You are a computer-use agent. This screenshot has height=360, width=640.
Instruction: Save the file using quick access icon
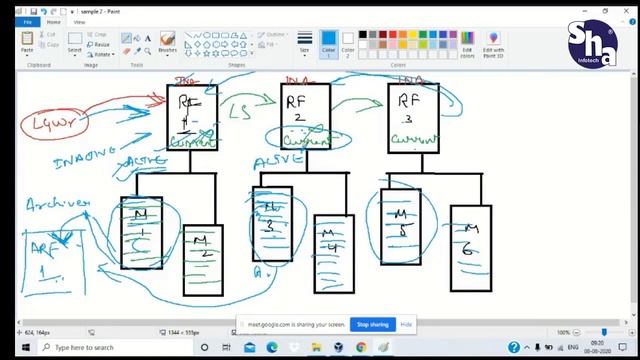(33, 11)
